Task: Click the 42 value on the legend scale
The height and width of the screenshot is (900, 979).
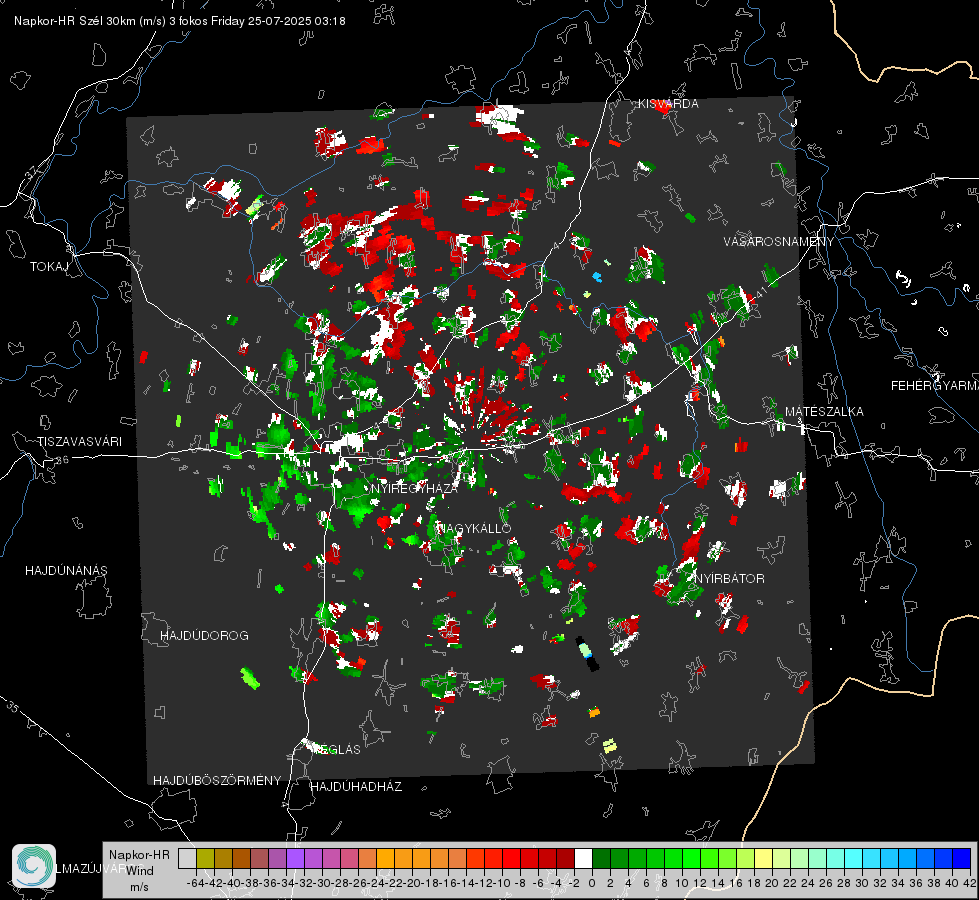Action: point(969,883)
